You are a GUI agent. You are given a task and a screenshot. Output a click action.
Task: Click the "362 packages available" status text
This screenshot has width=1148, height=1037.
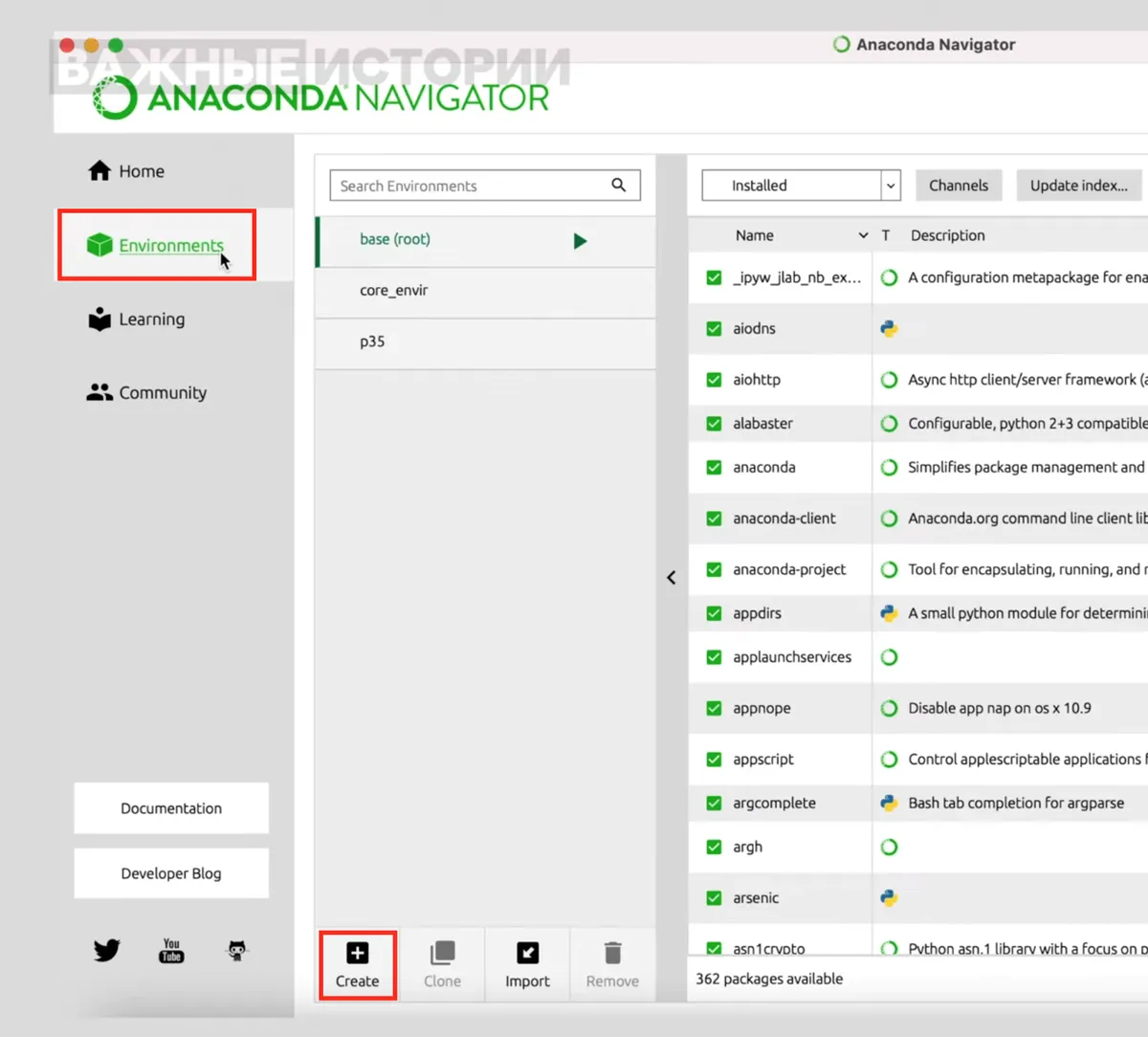tap(769, 979)
